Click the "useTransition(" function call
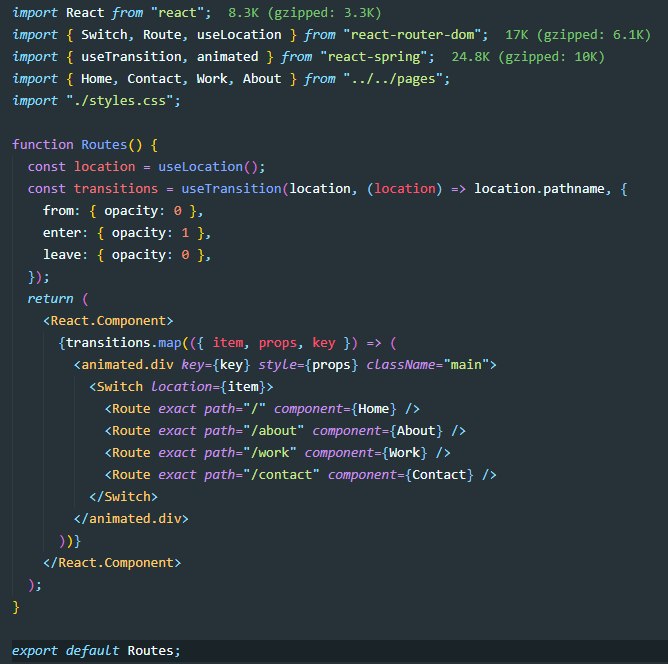668x664 pixels. pos(235,189)
